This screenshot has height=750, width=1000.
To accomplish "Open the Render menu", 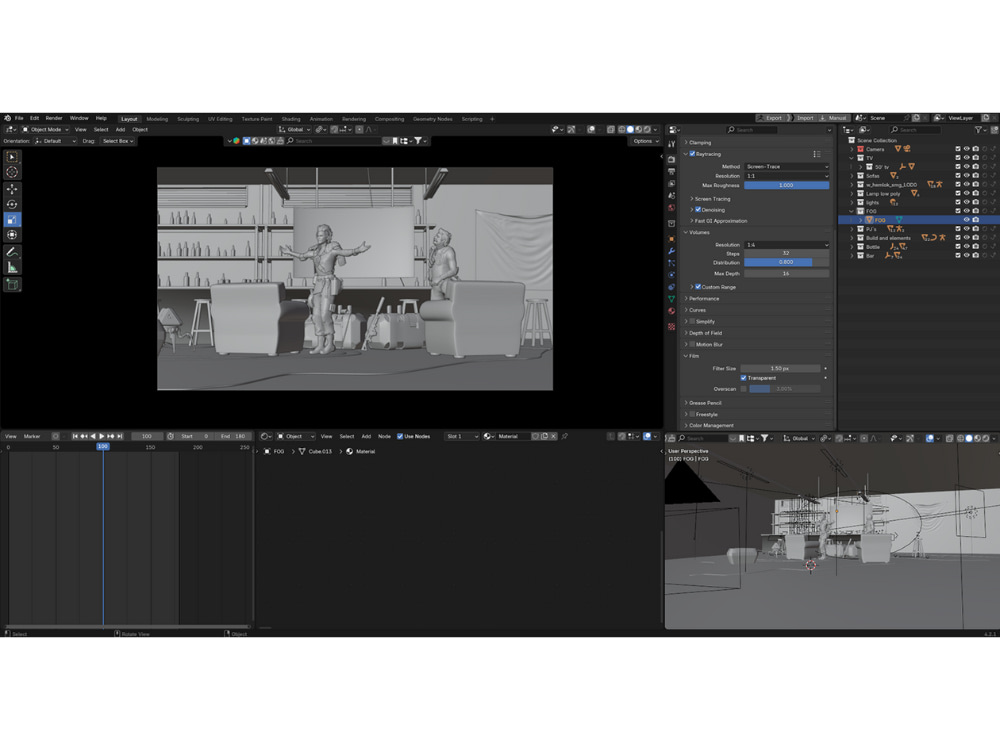I will [54, 119].
